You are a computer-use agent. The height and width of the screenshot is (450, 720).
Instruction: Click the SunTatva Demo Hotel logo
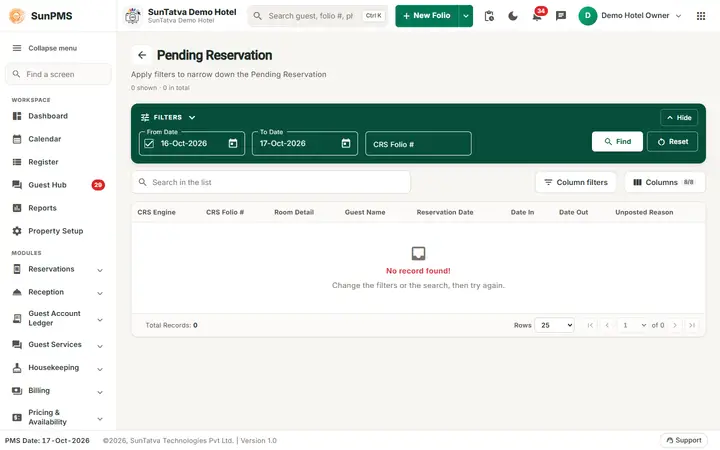click(133, 16)
